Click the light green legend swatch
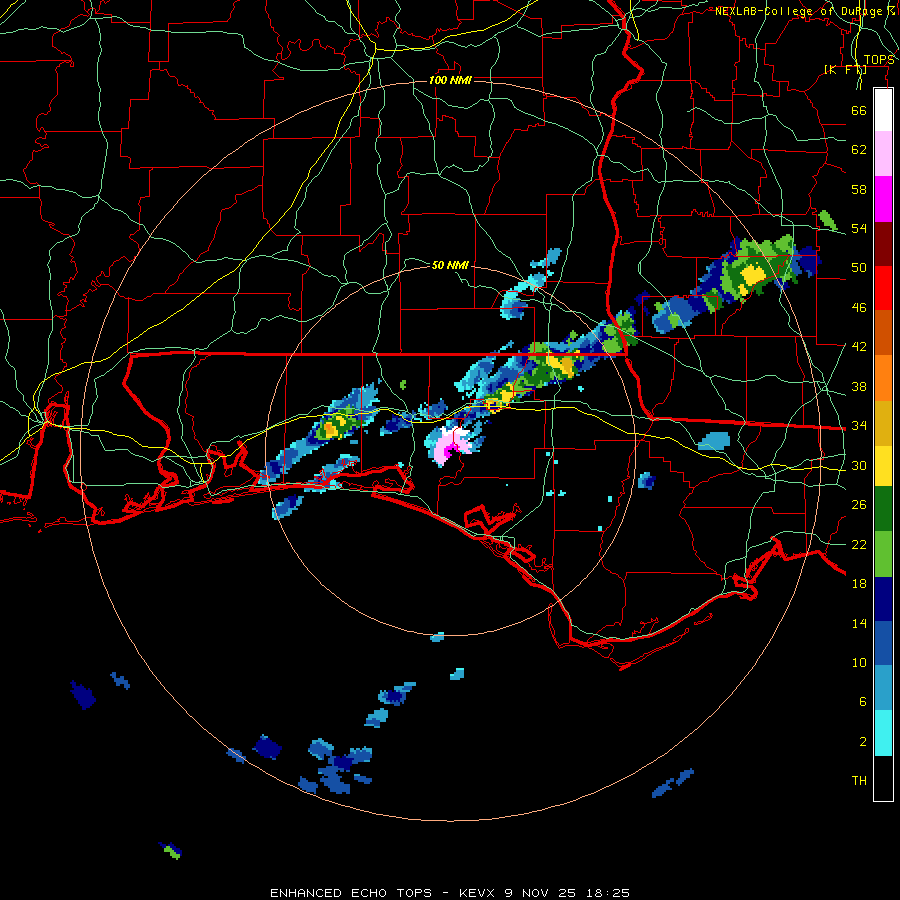 coord(883,554)
